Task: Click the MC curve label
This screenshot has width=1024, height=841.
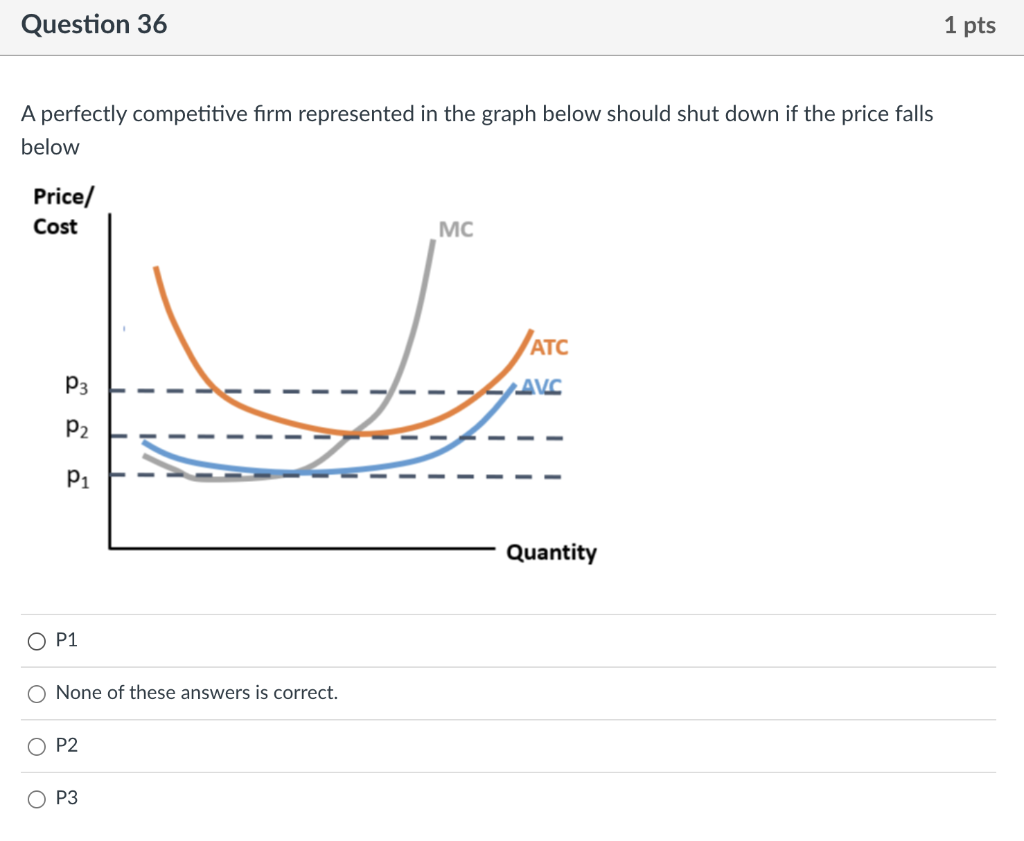Action: [456, 229]
